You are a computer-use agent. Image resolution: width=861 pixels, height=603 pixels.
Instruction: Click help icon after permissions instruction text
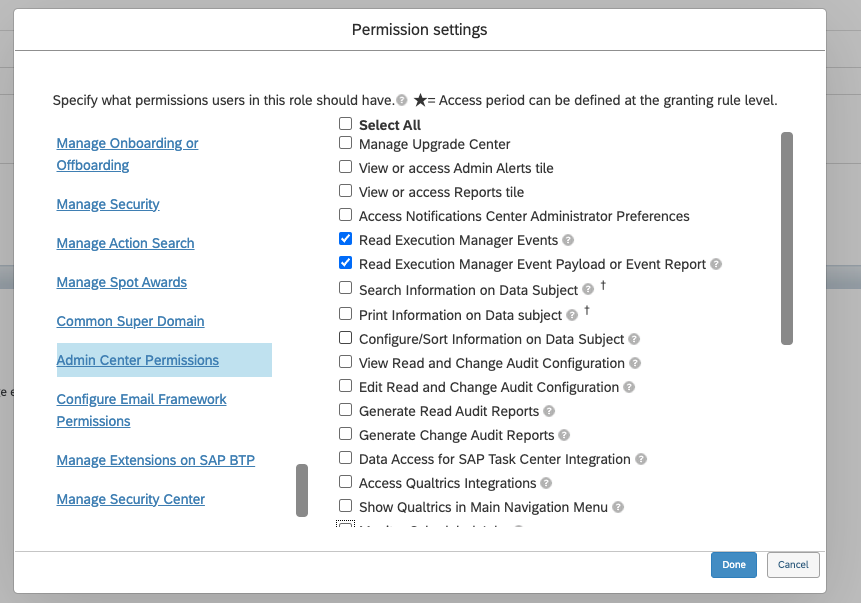[401, 101]
